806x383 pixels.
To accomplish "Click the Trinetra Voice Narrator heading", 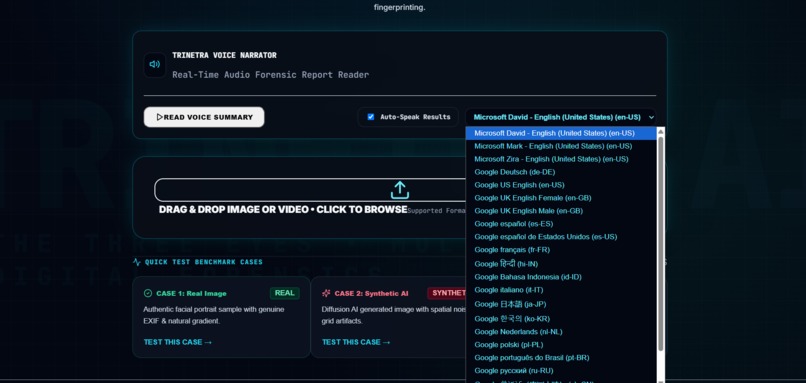I will [x=224, y=55].
